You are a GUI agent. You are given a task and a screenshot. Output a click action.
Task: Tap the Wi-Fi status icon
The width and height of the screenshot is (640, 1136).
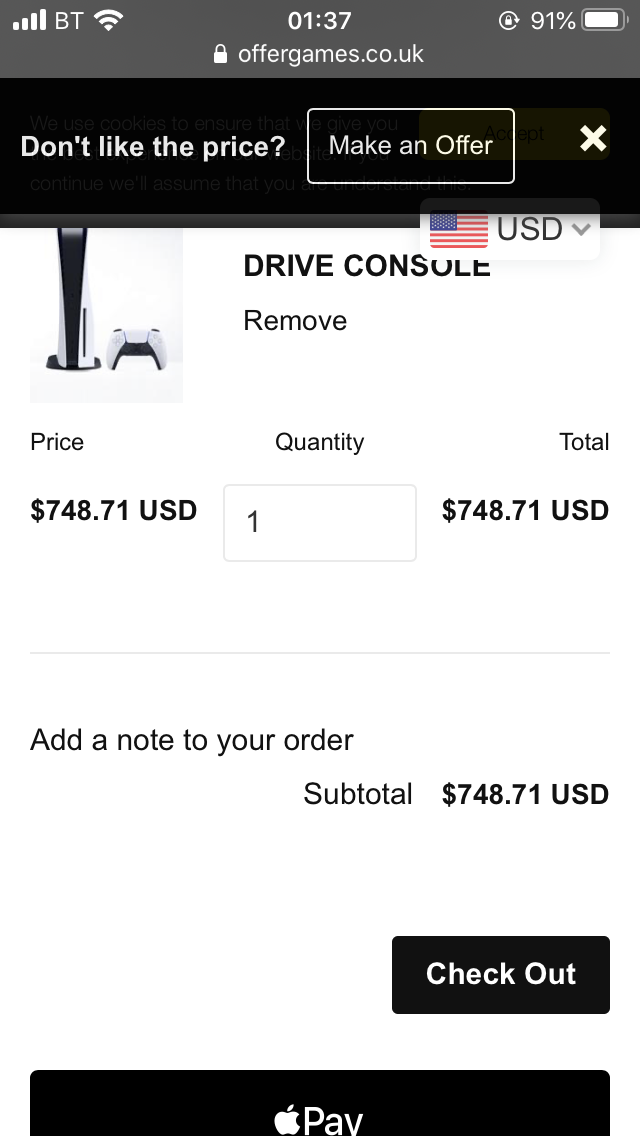(x=108, y=20)
